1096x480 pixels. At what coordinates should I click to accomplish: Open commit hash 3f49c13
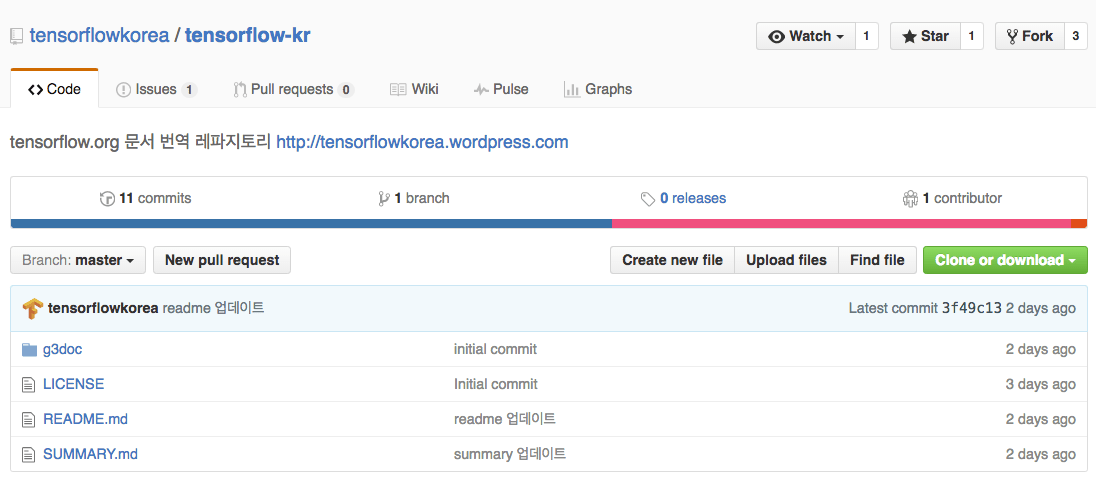click(x=972, y=308)
